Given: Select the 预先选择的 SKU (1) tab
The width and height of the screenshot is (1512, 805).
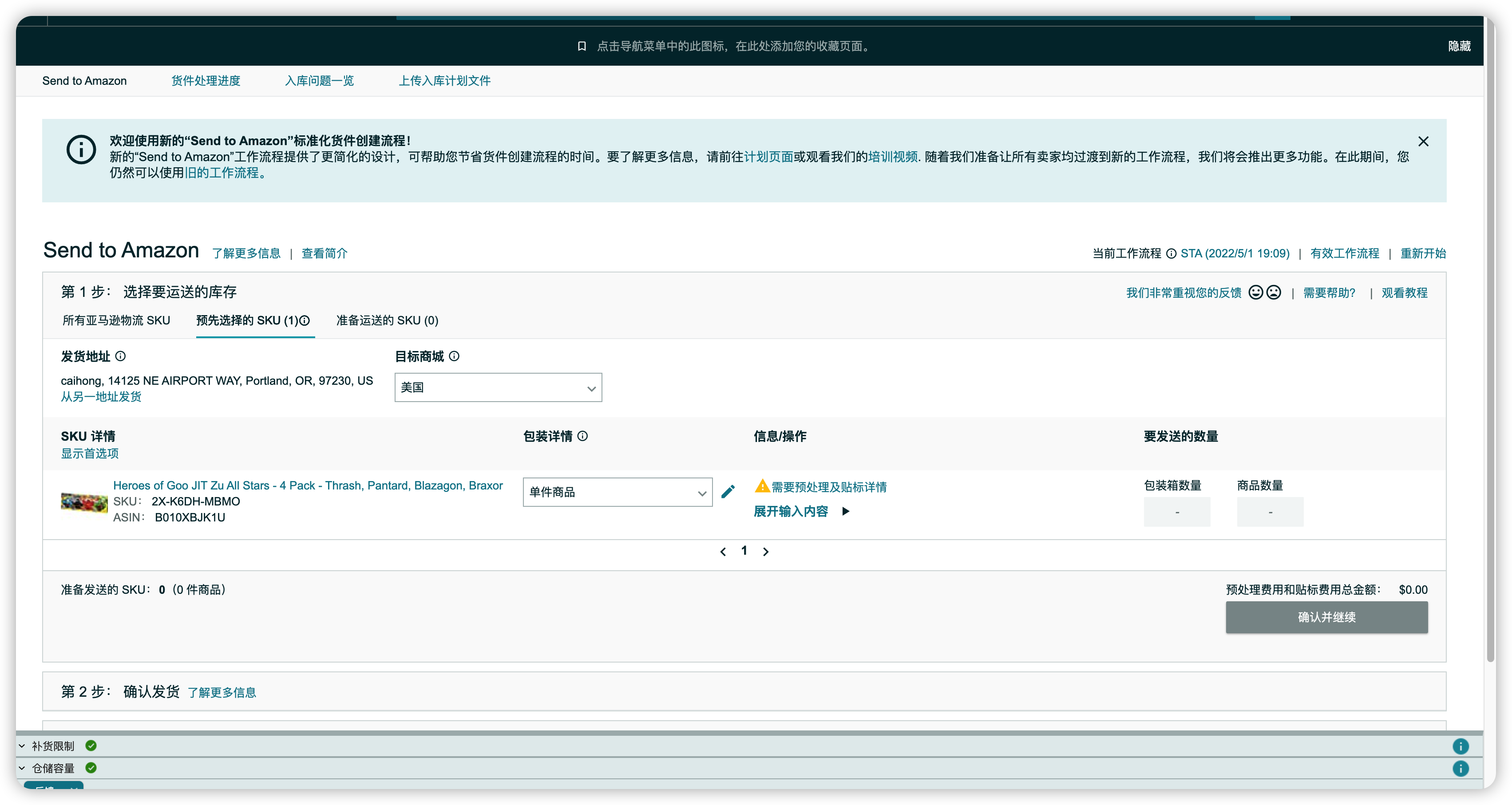Looking at the screenshot, I should coord(247,320).
